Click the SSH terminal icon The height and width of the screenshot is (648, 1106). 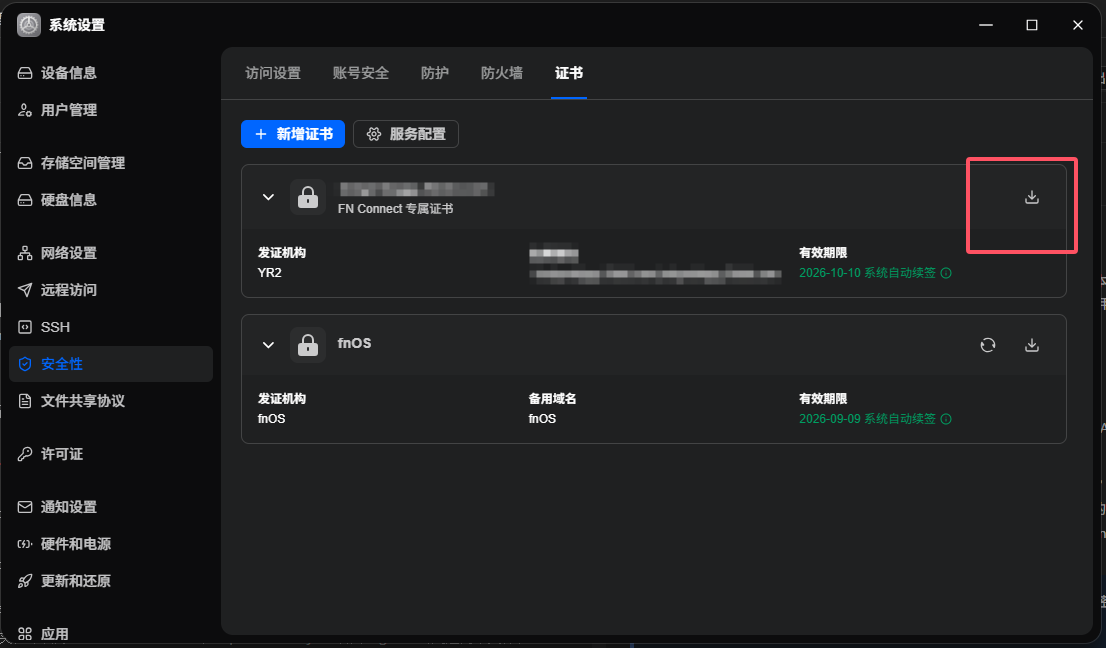pos(25,327)
